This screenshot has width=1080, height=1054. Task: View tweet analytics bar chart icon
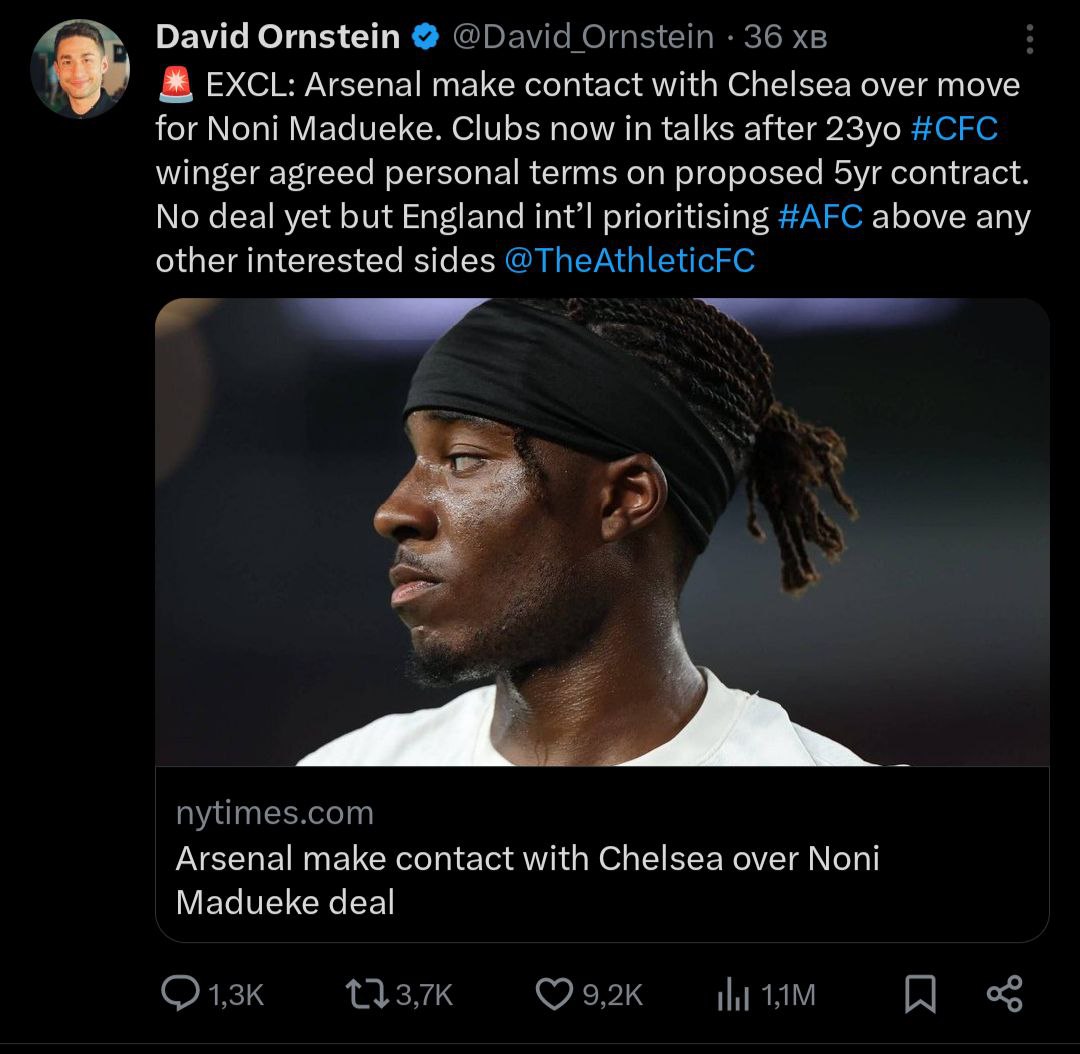[734, 994]
